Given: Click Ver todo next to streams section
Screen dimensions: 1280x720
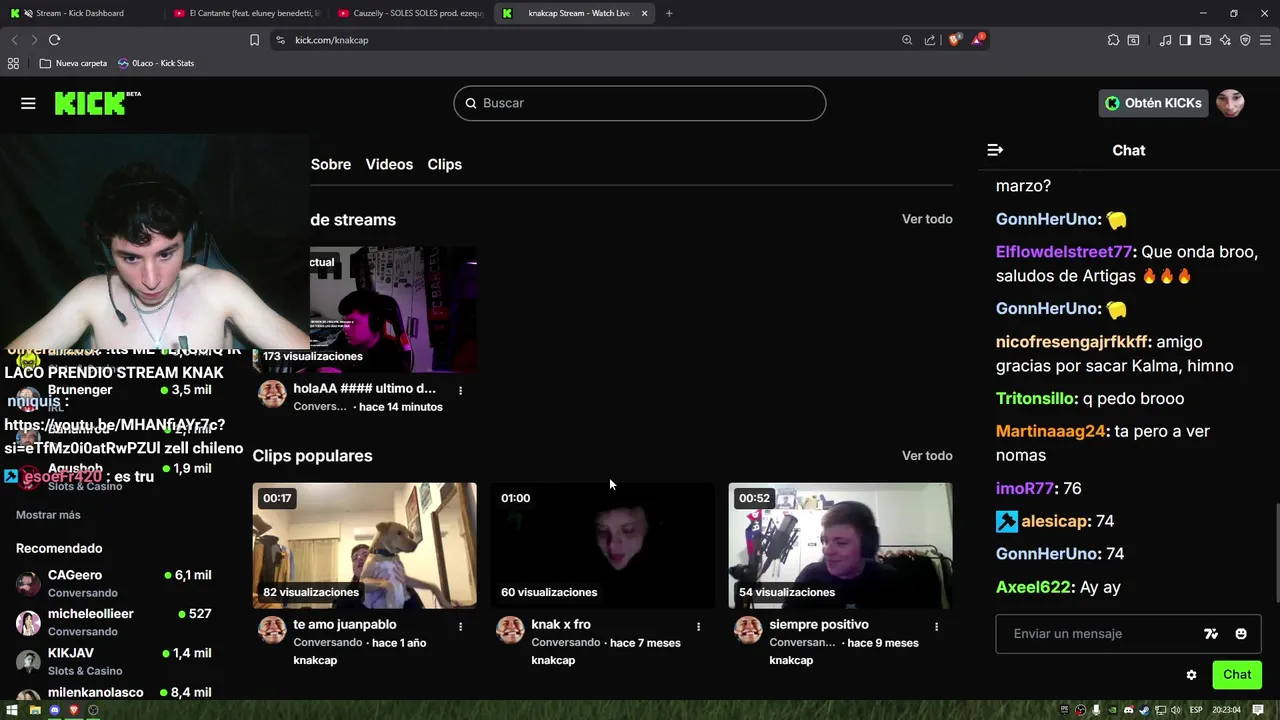Looking at the screenshot, I should [927, 219].
